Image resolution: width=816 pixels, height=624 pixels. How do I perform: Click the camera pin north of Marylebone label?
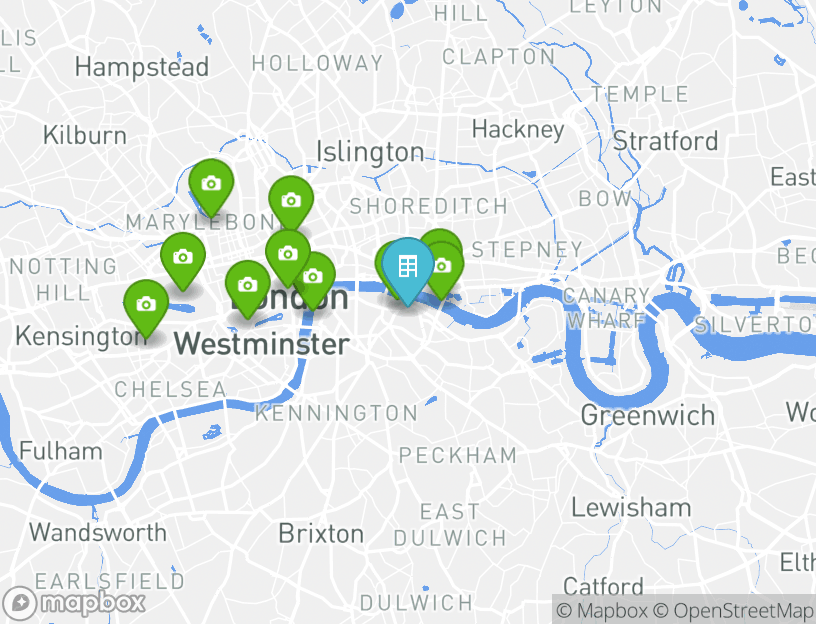point(211,184)
